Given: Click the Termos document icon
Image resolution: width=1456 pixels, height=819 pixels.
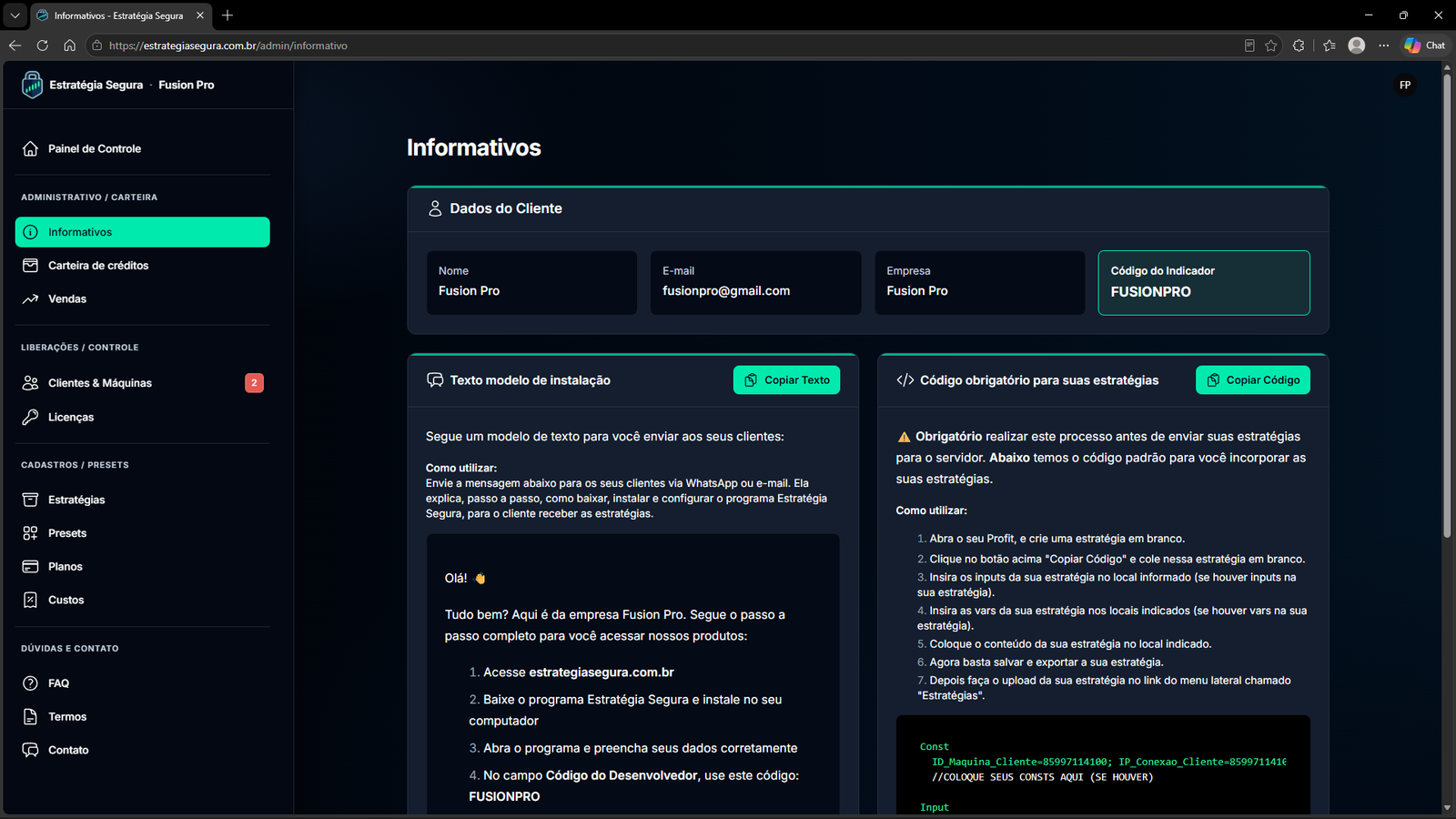Looking at the screenshot, I should (30, 717).
